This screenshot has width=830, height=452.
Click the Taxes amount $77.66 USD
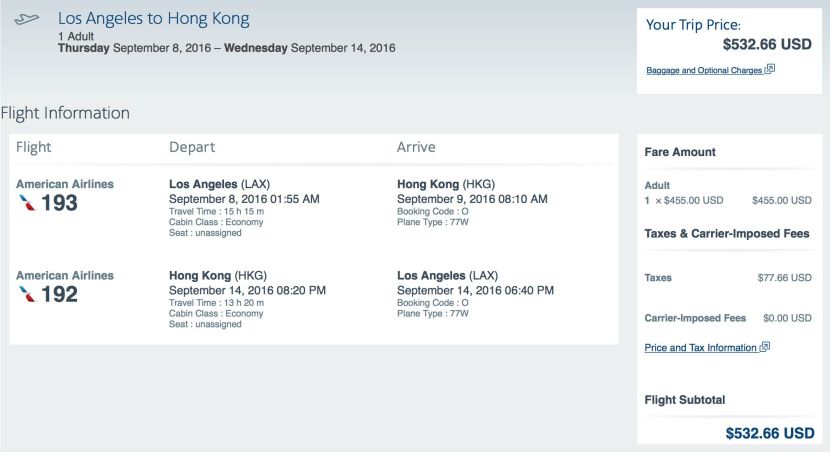784,278
